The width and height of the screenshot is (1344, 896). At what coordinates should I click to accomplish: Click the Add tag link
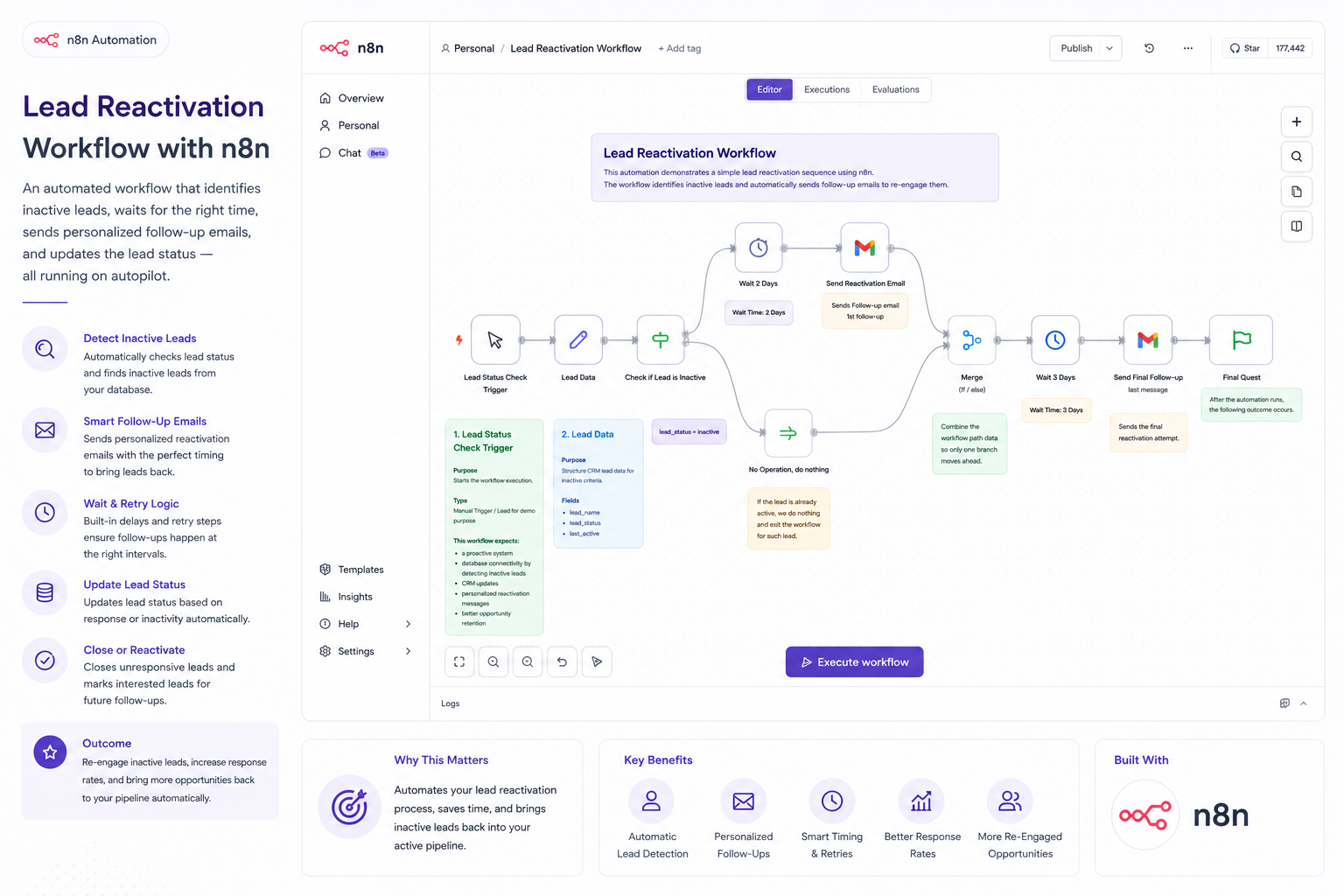pyautogui.click(x=679, y=48)
